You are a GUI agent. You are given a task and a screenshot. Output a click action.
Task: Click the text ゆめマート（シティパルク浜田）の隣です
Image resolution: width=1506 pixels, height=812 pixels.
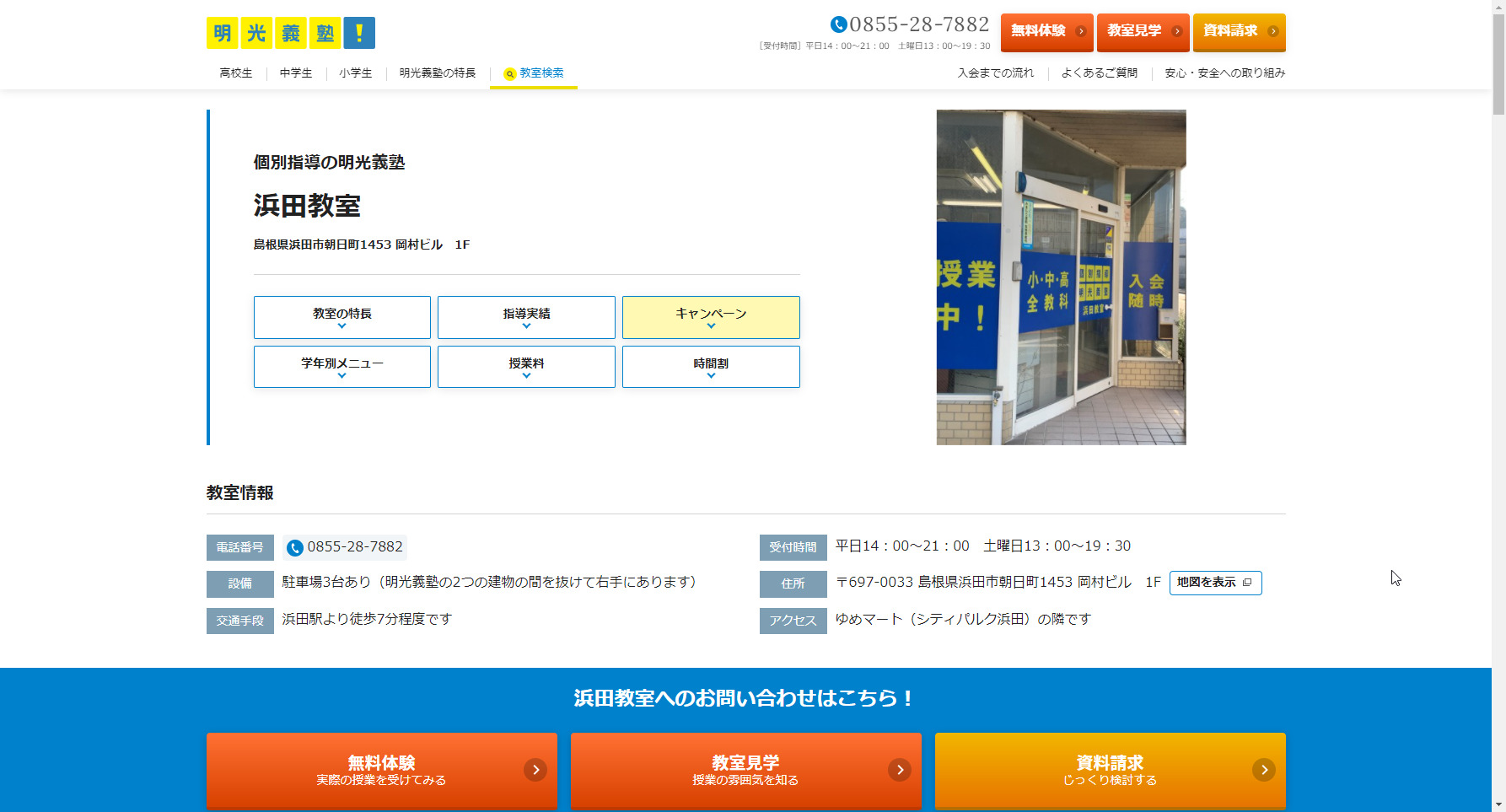tap(963, 620)
